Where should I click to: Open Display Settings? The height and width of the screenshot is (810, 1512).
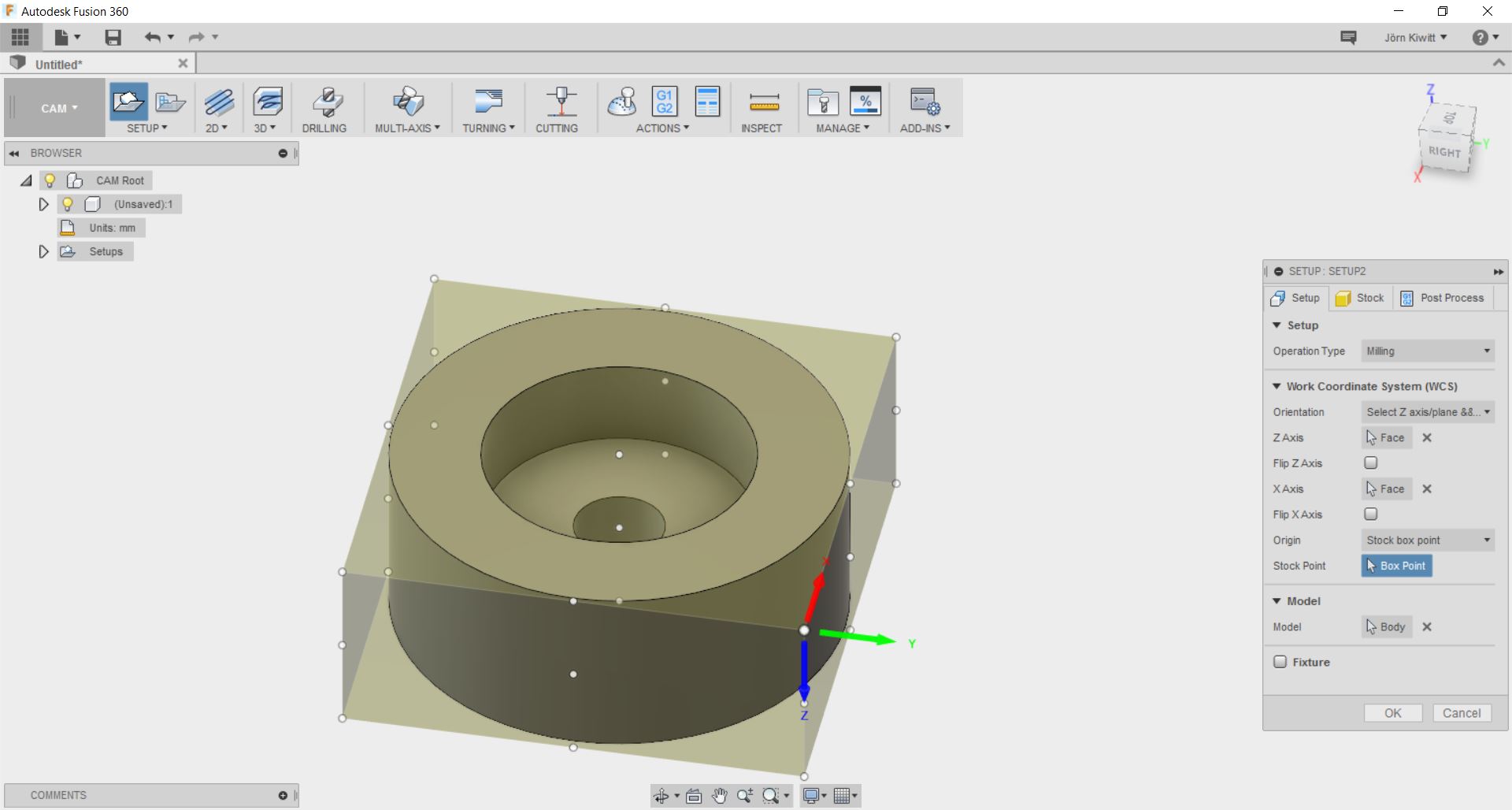813,796
